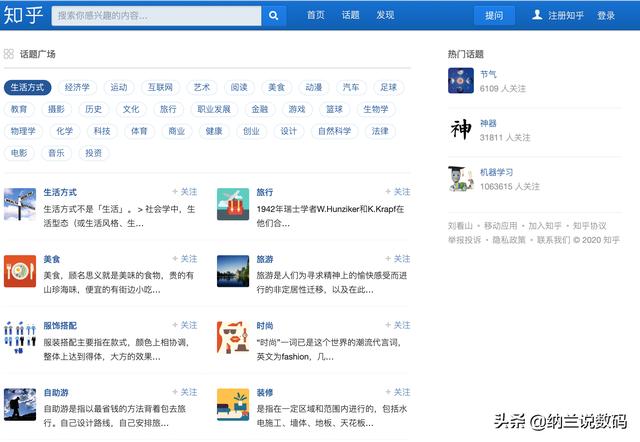Select the 职业发展 category tag
This screenshot has height=442, width=640.
214,109
